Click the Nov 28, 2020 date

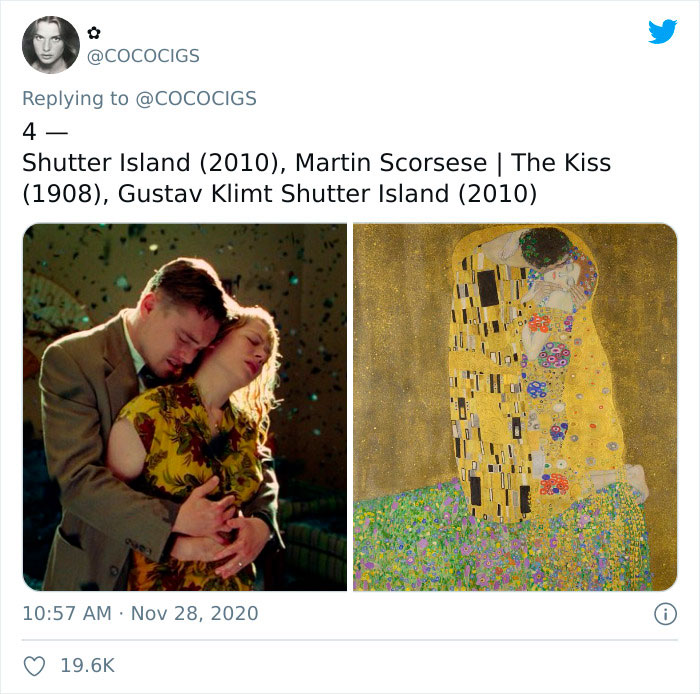194,613
